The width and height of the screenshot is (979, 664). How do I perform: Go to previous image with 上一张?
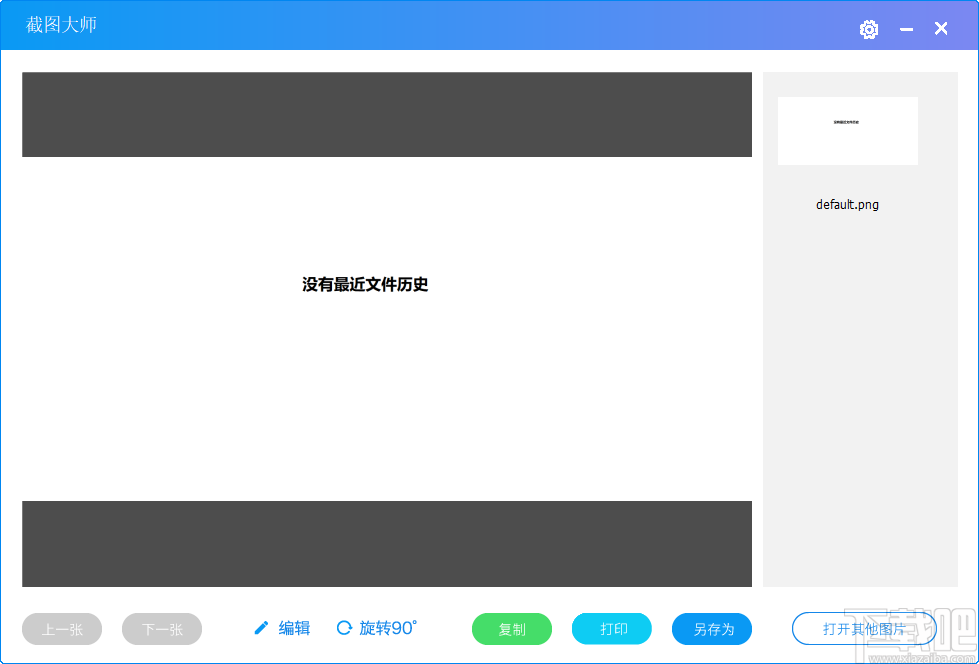[61, 629]
